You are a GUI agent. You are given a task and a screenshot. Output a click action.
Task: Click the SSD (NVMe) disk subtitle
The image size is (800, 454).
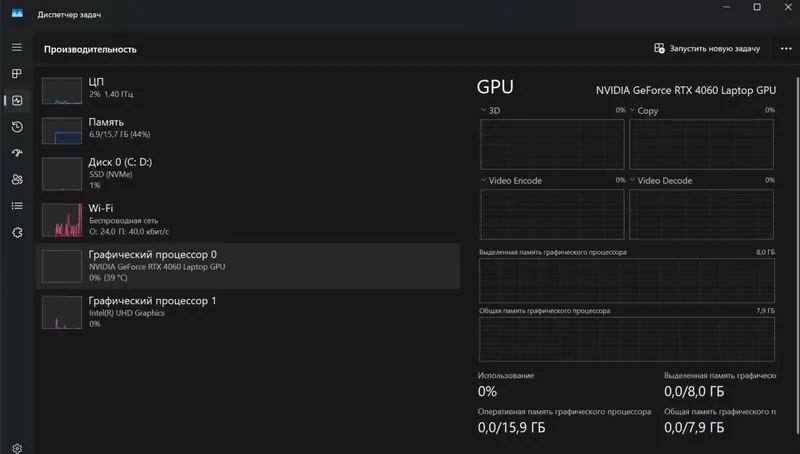click(x=110, y=174)
